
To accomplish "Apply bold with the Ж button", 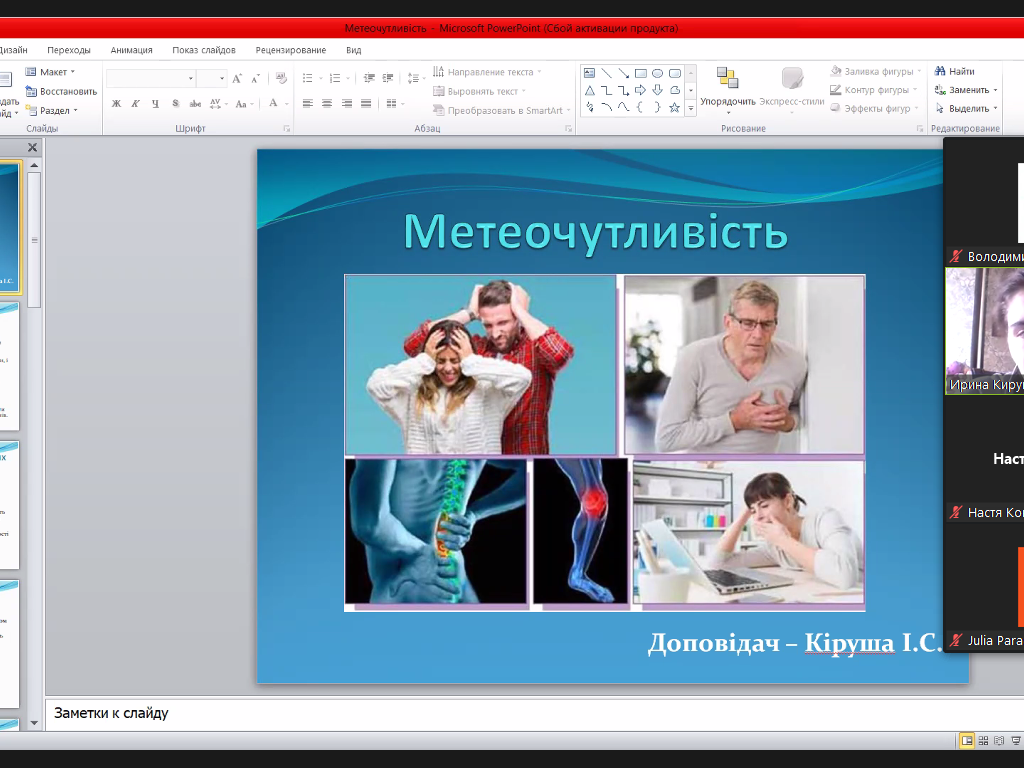I will pyautogui.click(x=116, y=103).
